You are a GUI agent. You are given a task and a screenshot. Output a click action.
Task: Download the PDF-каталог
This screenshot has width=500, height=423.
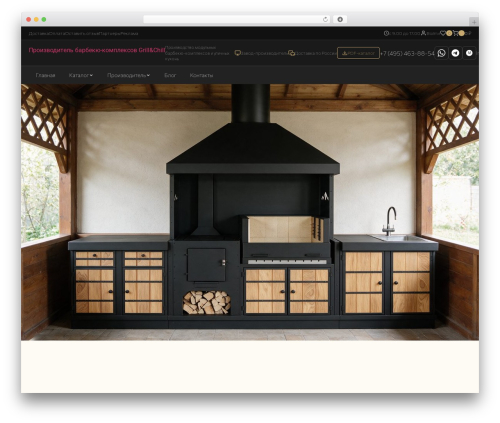(358, 53)
